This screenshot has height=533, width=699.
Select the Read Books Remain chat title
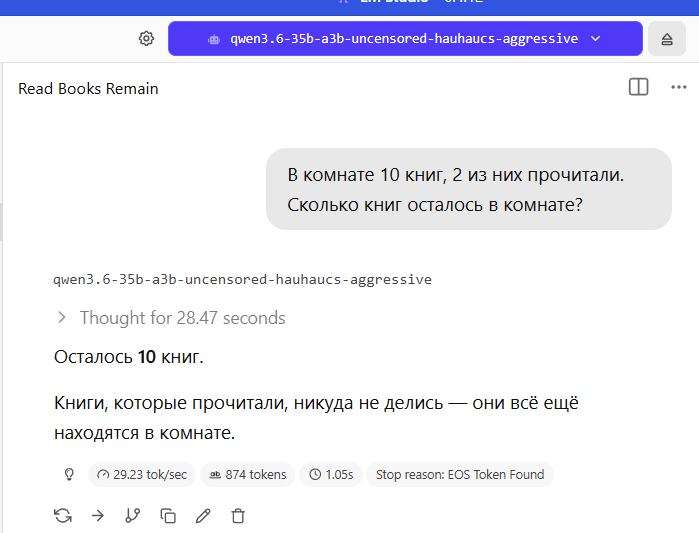88,89
